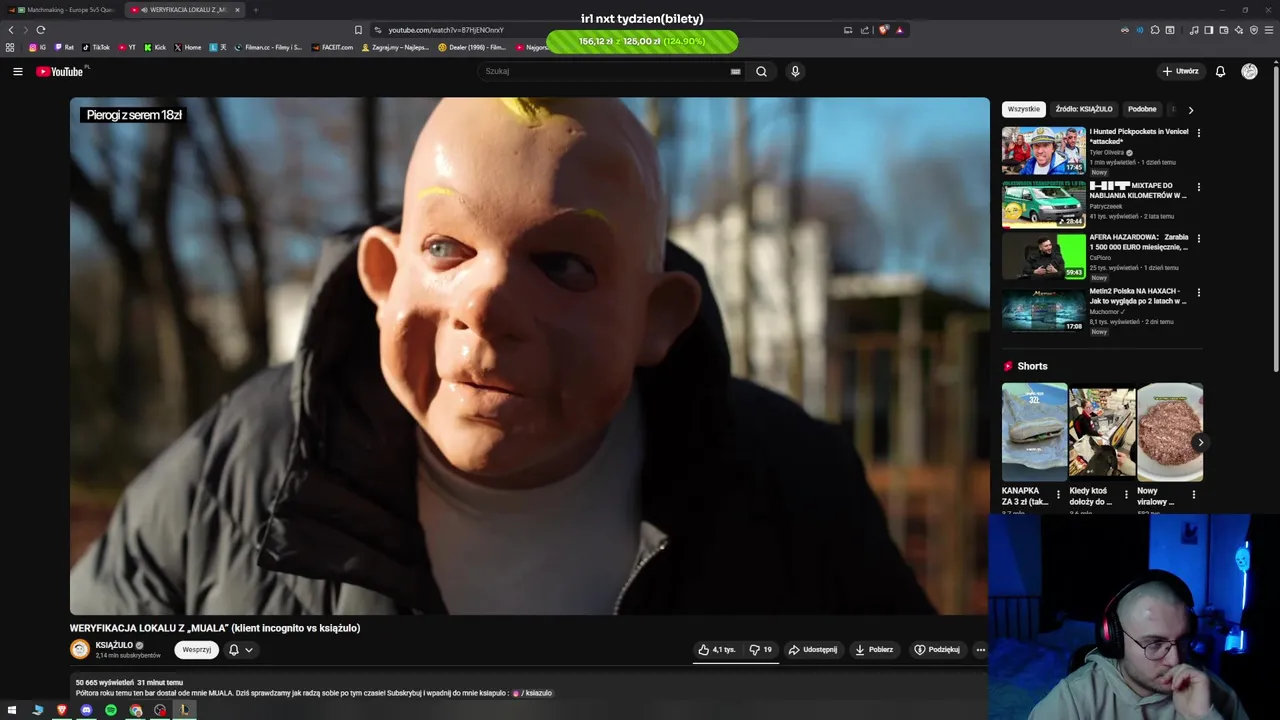Open more actions ellipsis under video

tap(980, 650)
